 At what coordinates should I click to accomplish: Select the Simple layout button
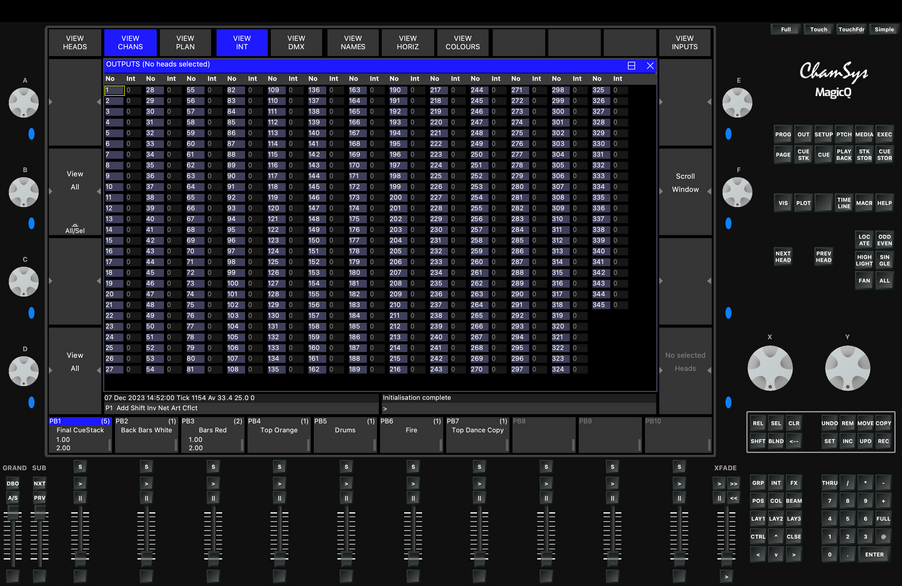coord(884,29)
